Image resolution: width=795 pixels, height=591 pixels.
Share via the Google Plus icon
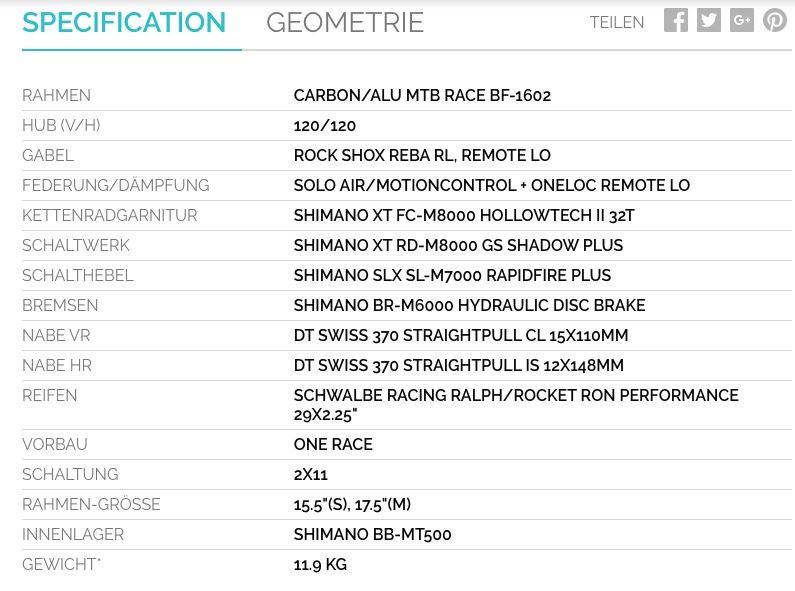click(742, 20)
